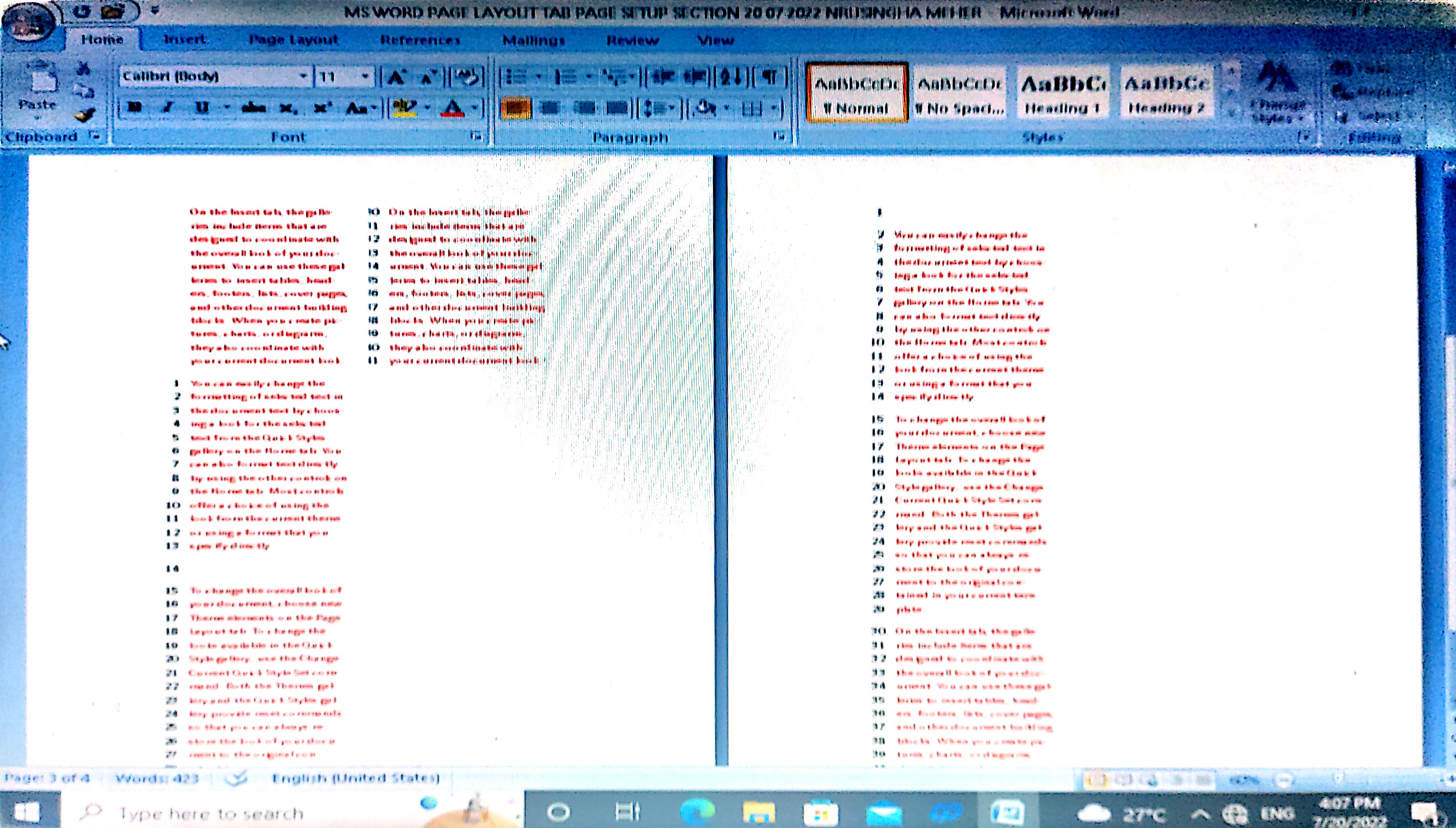The height and width of the screenshot is (828, 1456).
Task: Expand the line spacing dropdown
Action: pyautogui.click(x=671, y=108)
